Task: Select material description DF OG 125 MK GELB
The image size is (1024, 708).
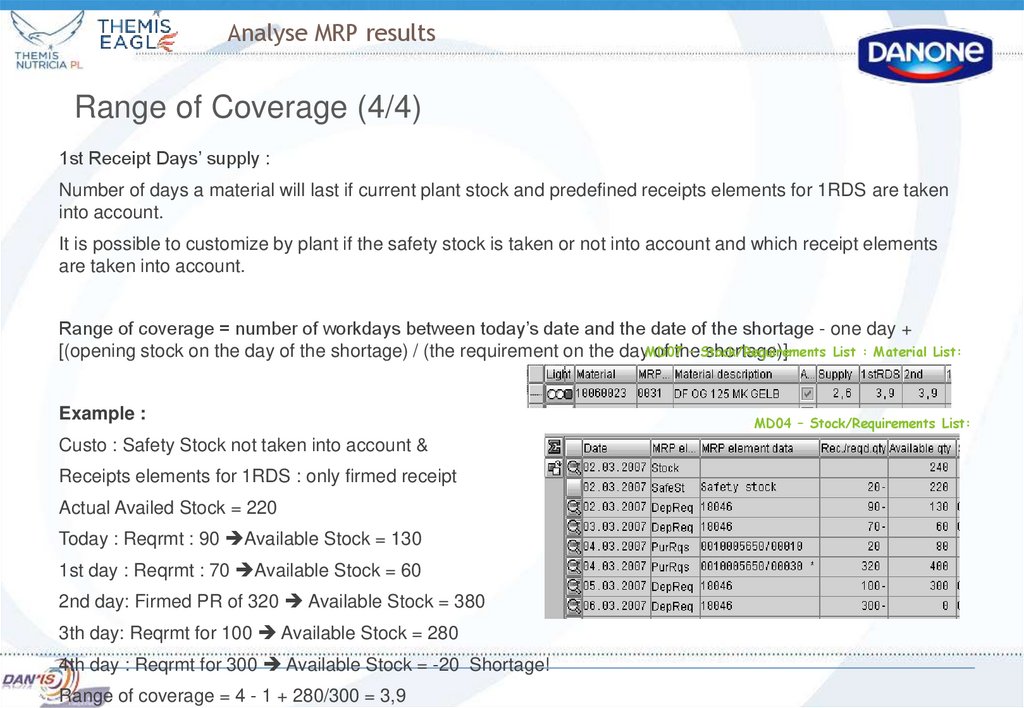Action: click(725, 392)
